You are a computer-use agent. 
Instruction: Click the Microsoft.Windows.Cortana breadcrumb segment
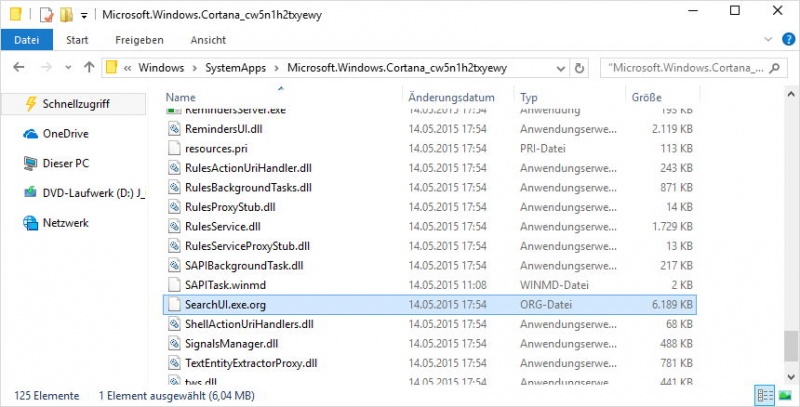click(397, 68)
